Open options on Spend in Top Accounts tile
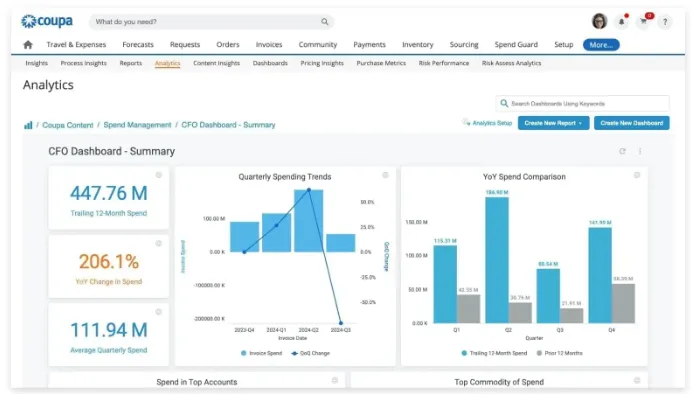 click(x=335, y=380)
